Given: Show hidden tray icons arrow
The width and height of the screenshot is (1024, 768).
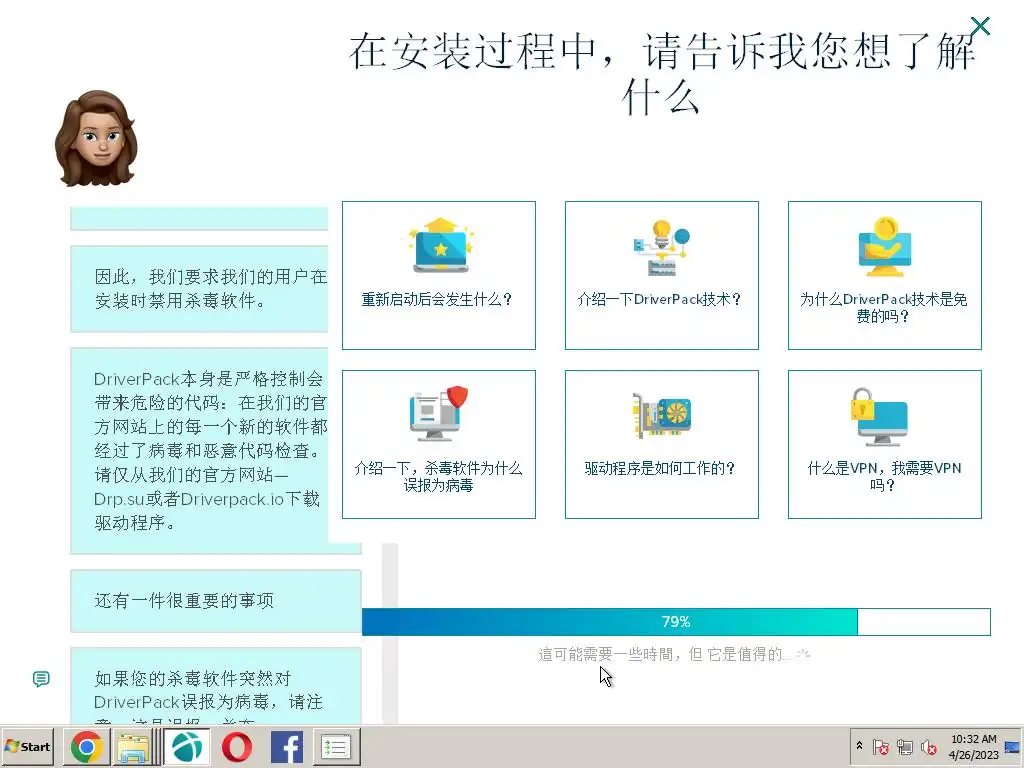Looking at the screenshot, I should coord(859,746).
